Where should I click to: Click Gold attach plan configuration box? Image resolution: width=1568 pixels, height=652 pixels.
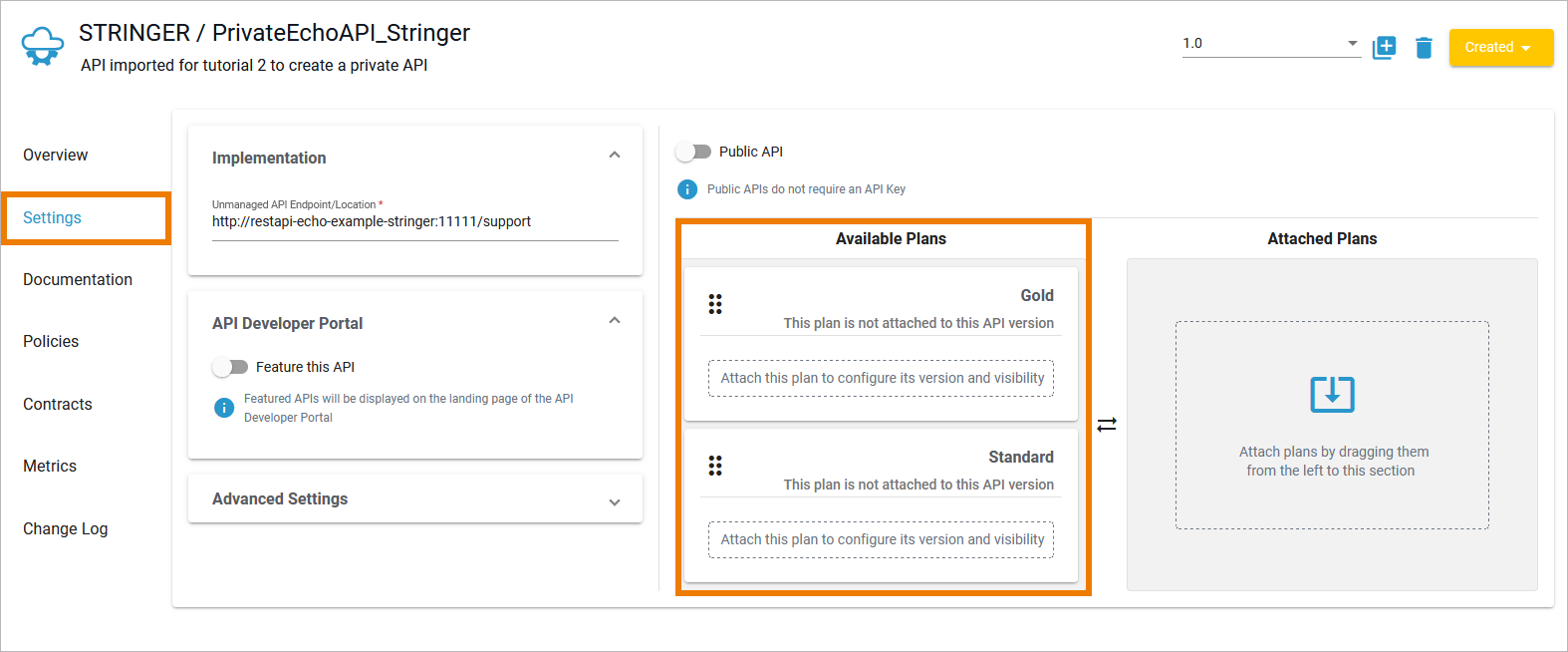(881, 378)
